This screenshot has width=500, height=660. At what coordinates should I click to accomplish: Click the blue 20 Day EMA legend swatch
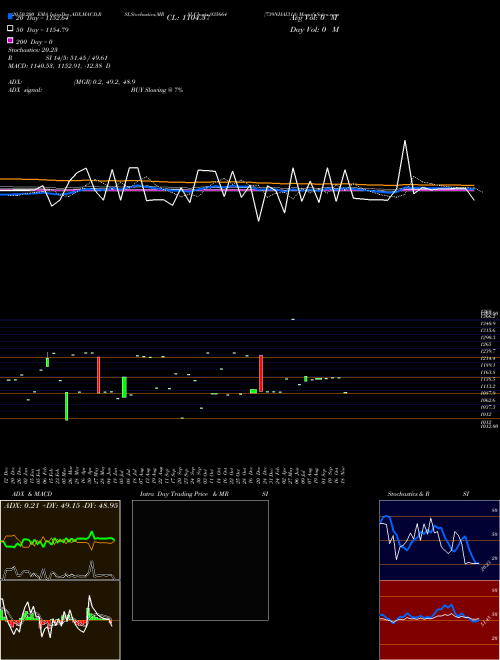pyautogui.click(x=10, y=17)
